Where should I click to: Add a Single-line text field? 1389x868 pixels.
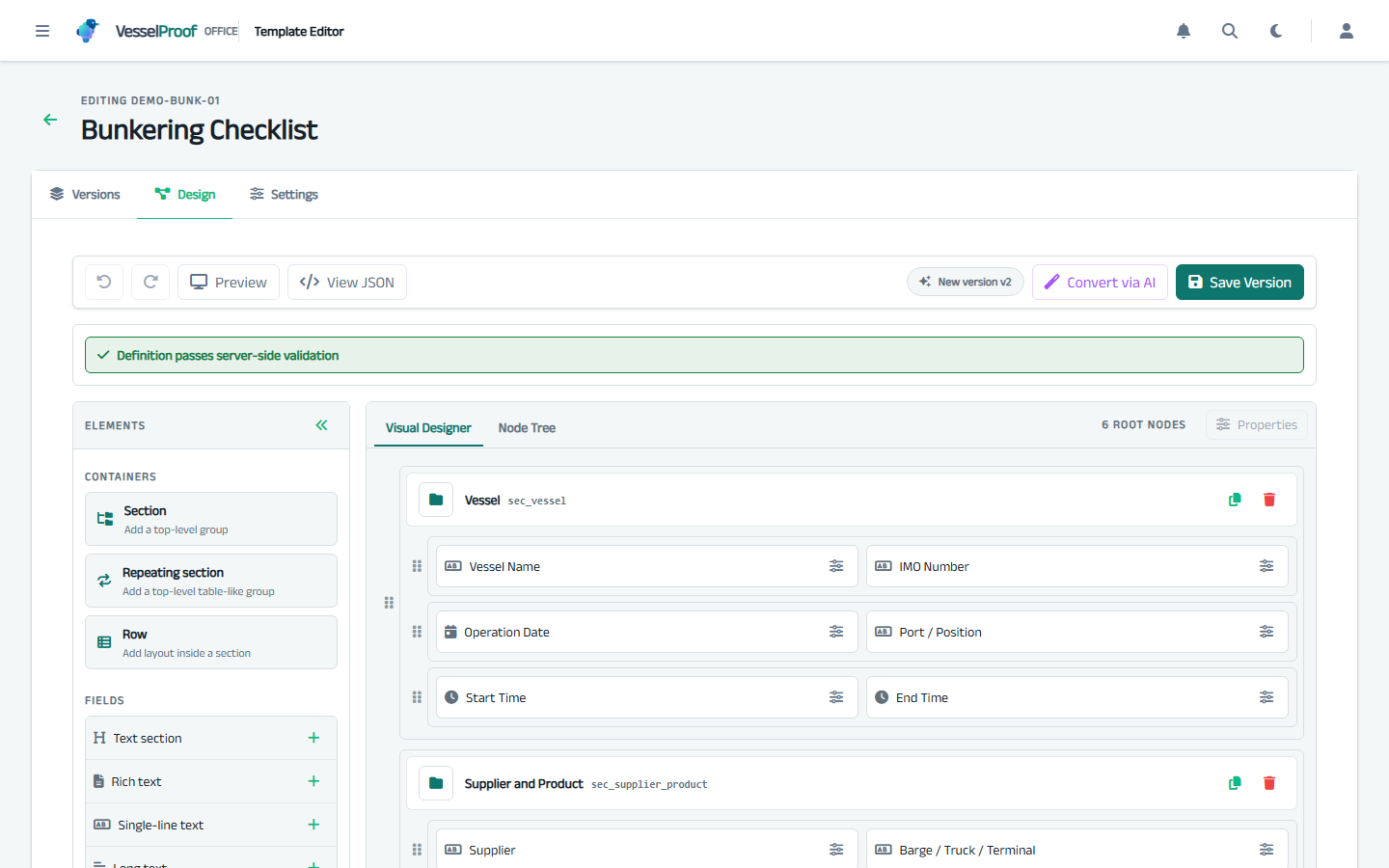tap(313, 825)
